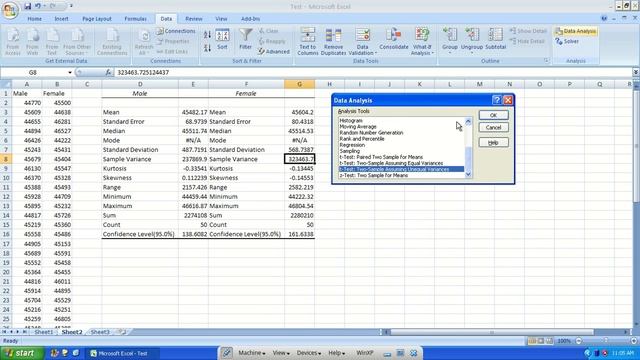The width and height of the screenshot is (640, 360).
Task: Cancel the Data Analysis dialog
Action: [493, 127]
